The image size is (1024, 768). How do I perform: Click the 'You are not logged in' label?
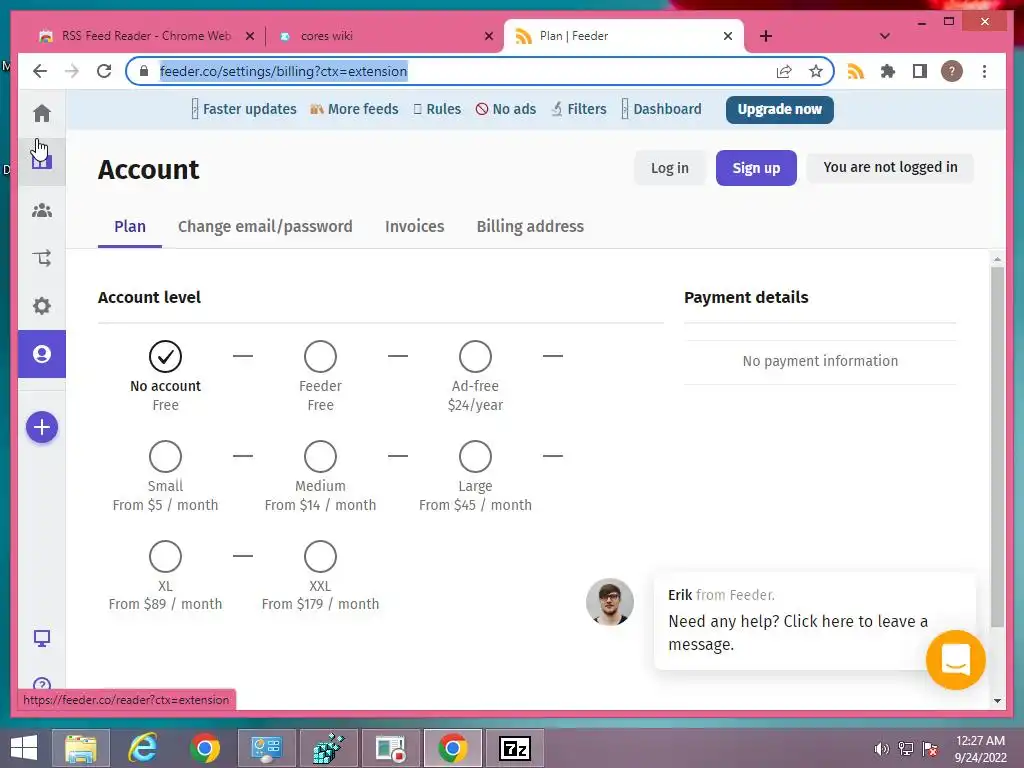[890, 167]
